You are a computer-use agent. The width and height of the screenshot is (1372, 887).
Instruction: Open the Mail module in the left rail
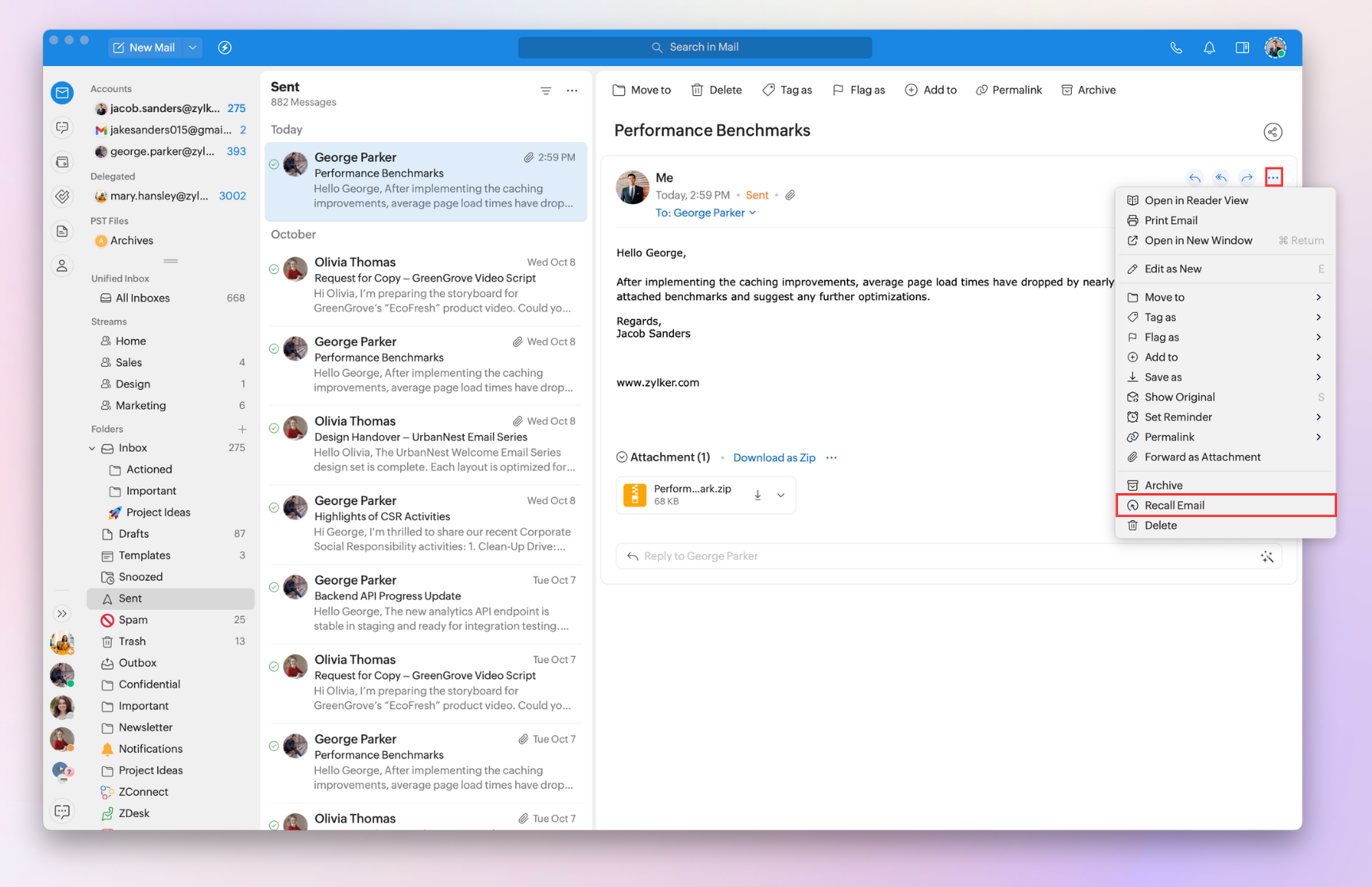click(62, 93)
